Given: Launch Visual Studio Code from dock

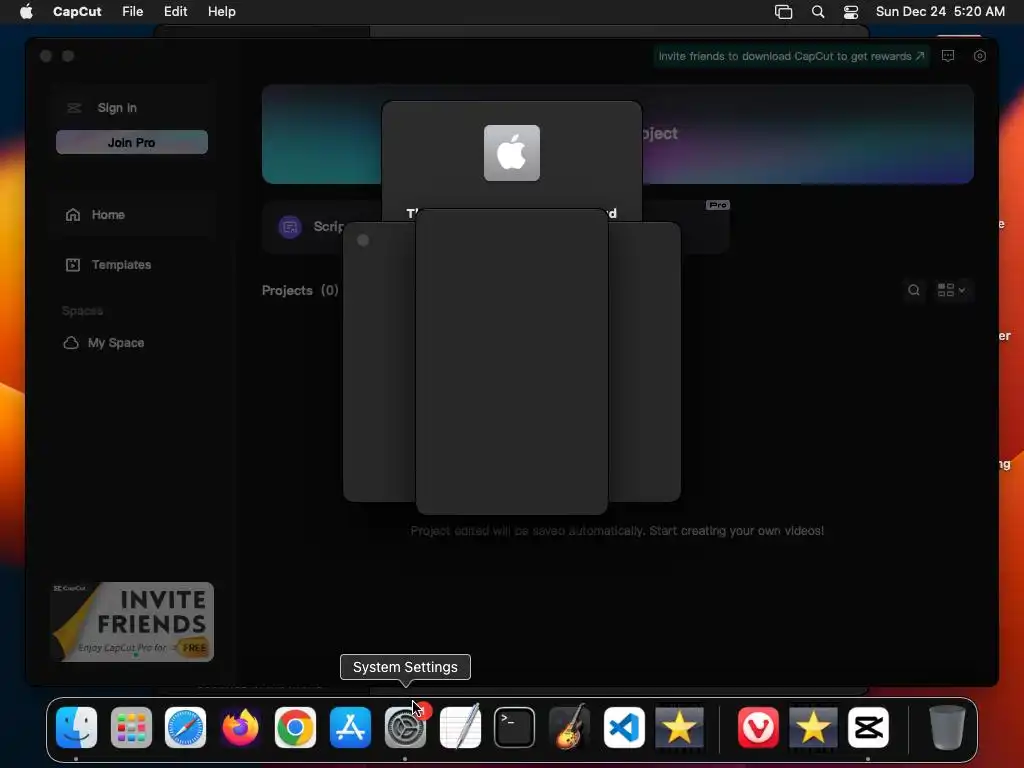Looking at the screenshot, I should [x=624, y=727].
